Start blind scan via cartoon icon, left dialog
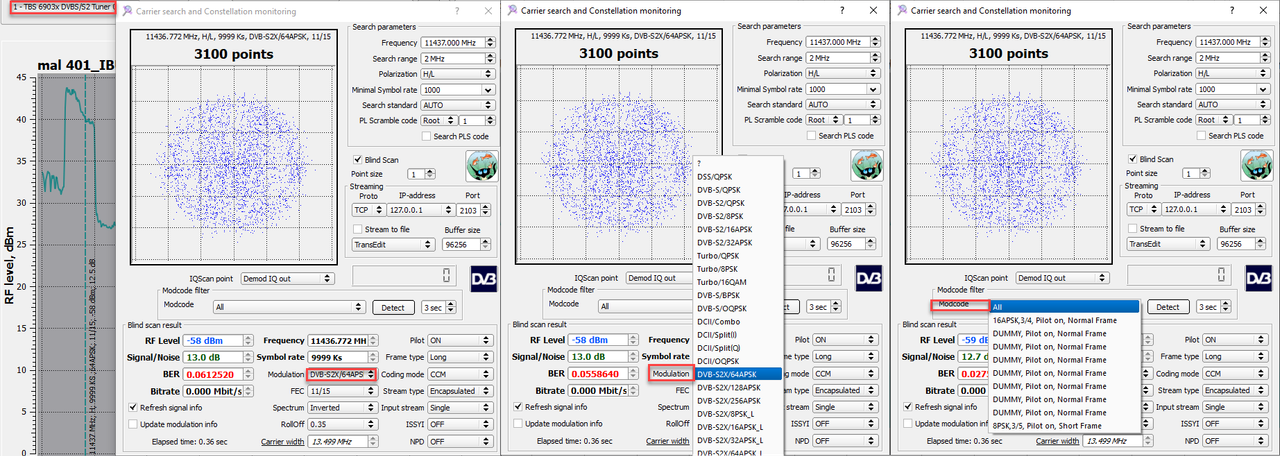The height and width of the screenshot is (456, 1280). click(x=482, y=165)
